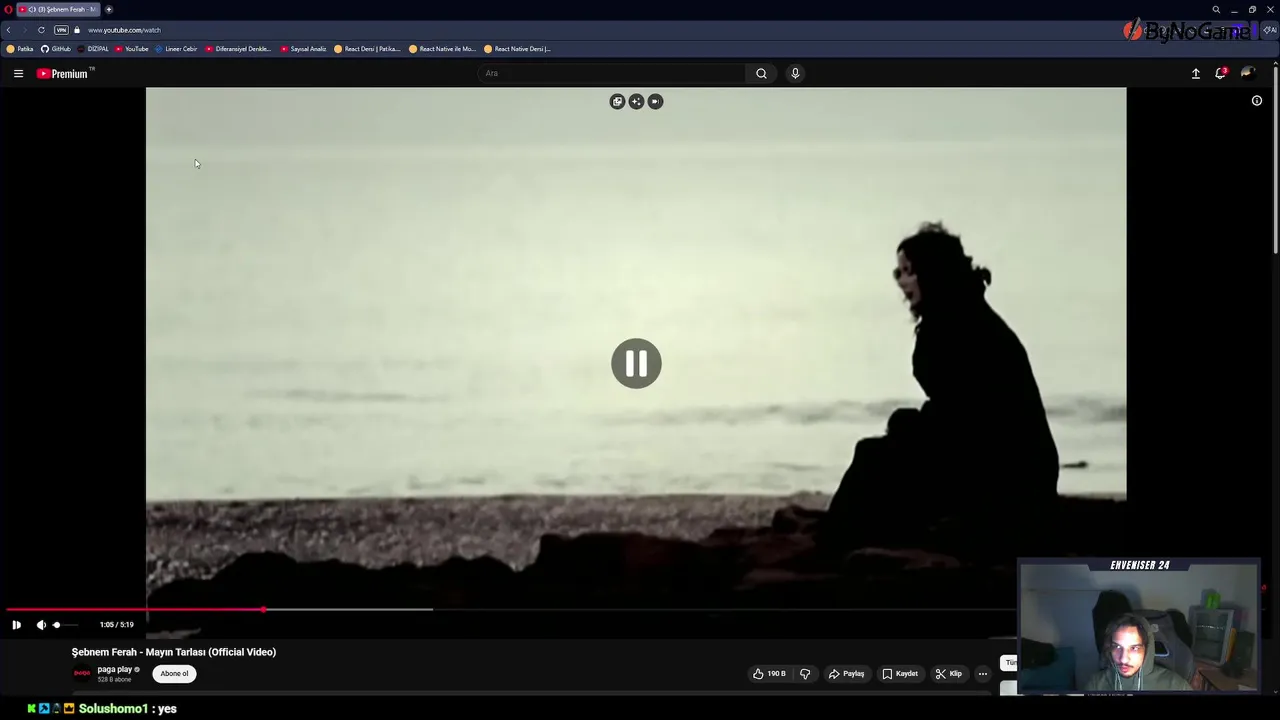Click the page vertical scrollbar
Image resolution: width=1280 pixels, height=720 pixels.
(x=1275, y=160)
